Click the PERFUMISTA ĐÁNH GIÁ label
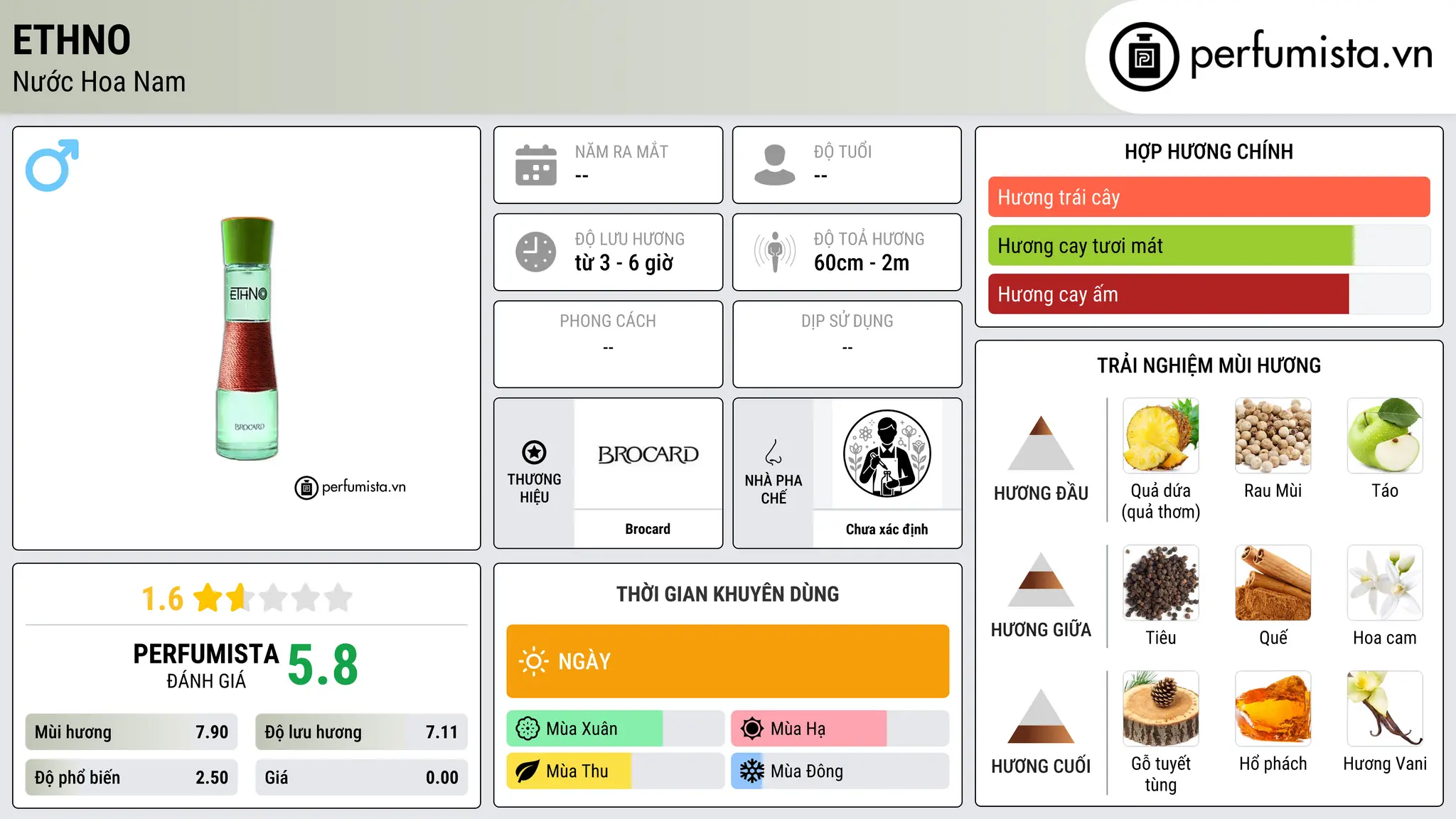 [x=206, y=665]
